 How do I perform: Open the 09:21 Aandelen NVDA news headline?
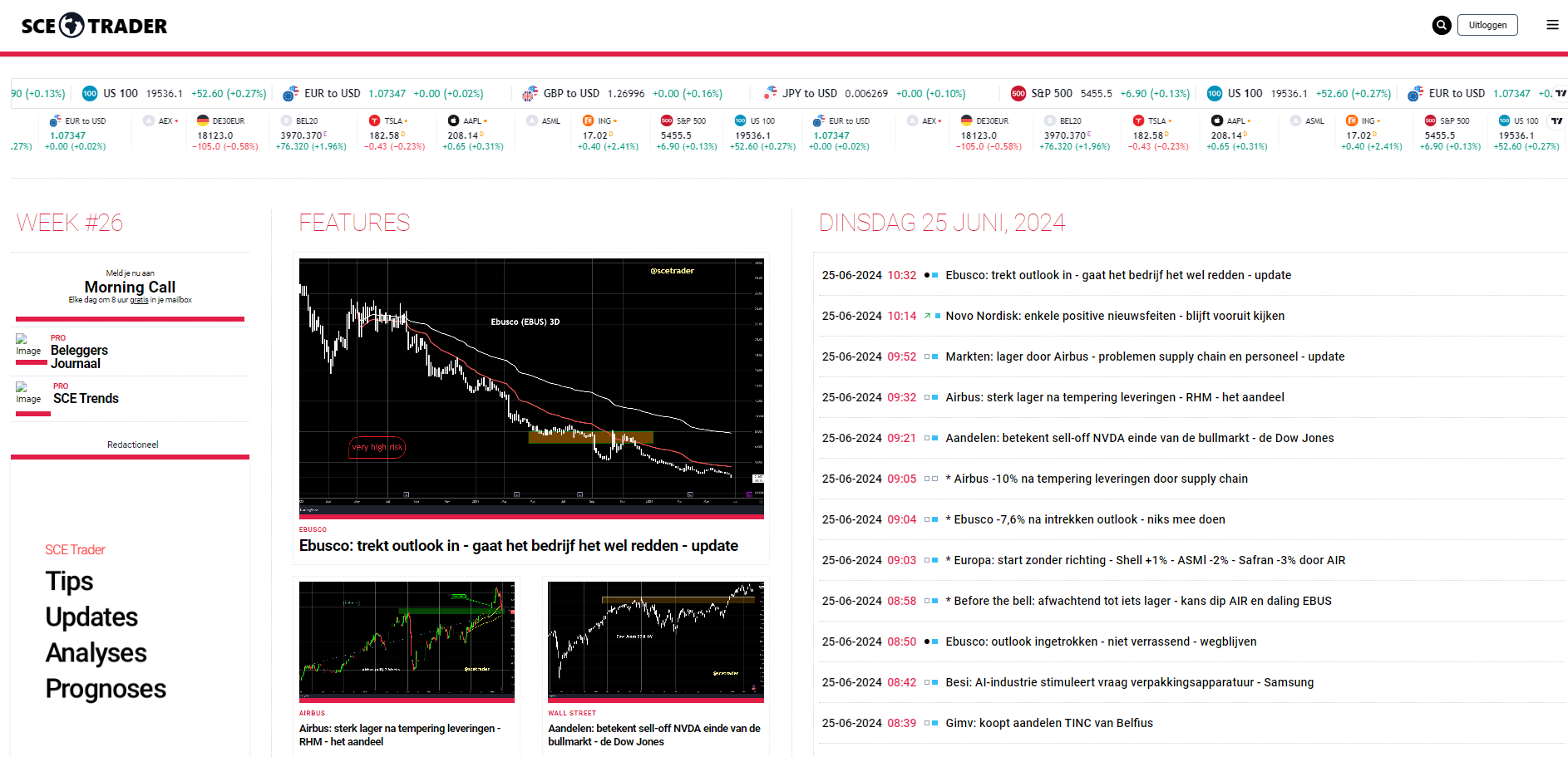point(1140,438)
